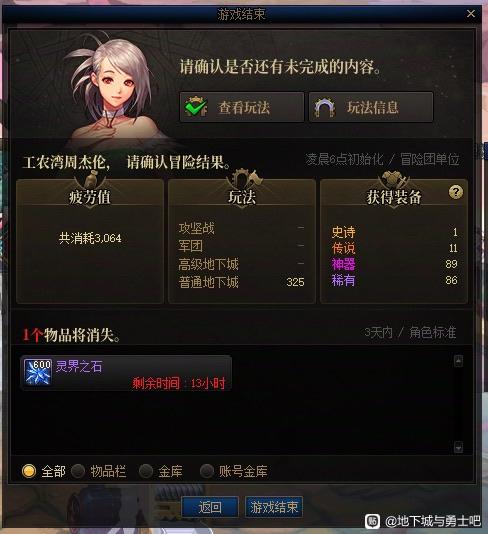Open the 查看玩法 button

pyautogui.click(x=242, y=107)
